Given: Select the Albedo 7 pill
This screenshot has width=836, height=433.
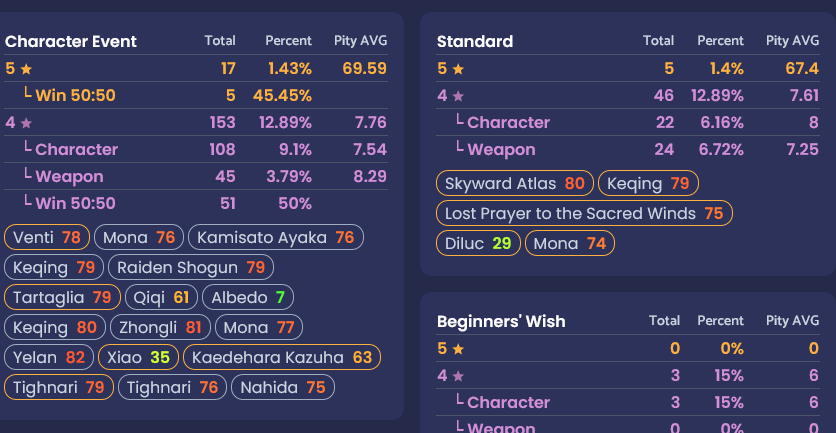Looking at the screenshot, I should 248,297.
